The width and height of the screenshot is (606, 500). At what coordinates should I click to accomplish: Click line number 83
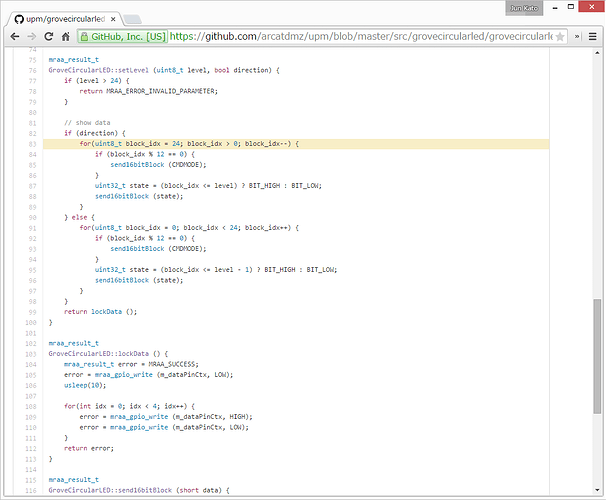click(x=32, y=144)
